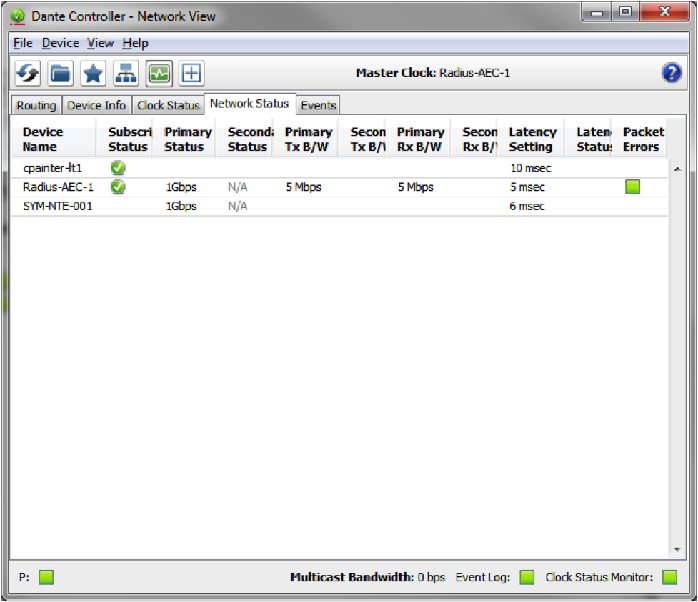Click the clock status monitor toolbar icon
Image resolution: width=698 pixels, height=602 pixels.
click(x=159, y=73)
